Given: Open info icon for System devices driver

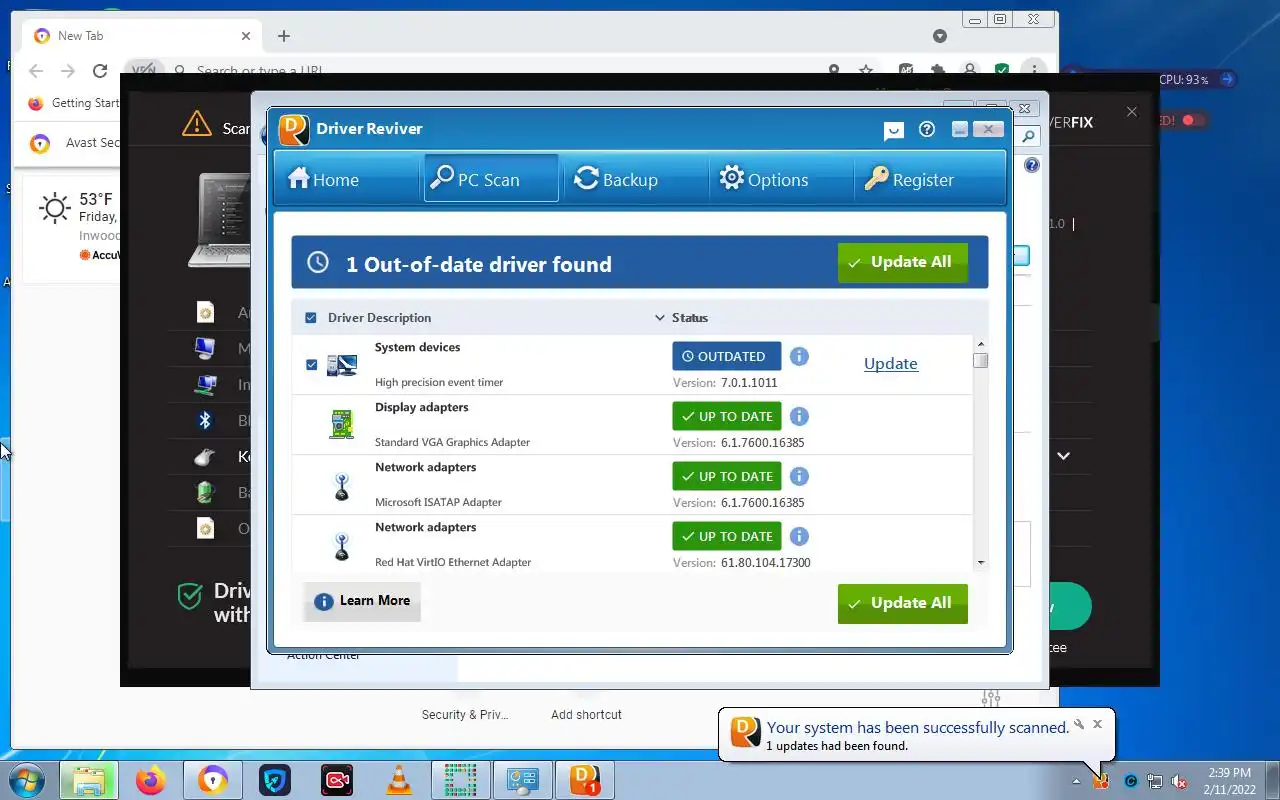Looking at the screenshot, I should 799,356.
